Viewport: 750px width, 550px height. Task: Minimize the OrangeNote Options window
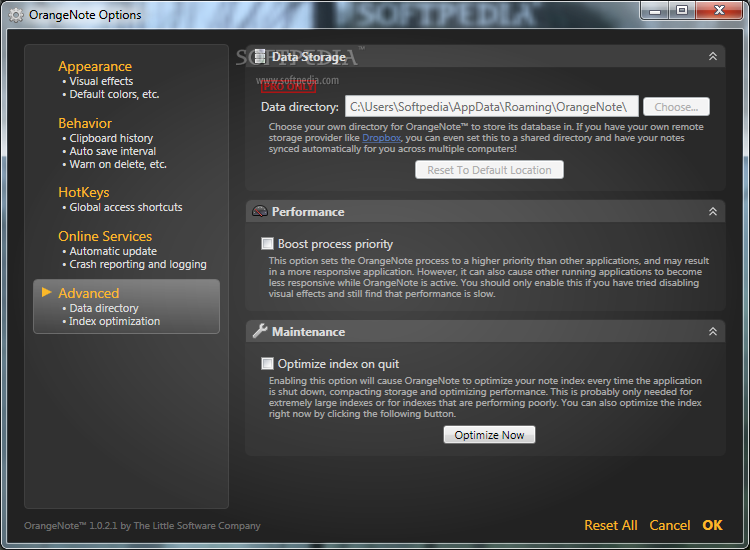(655, 11)
